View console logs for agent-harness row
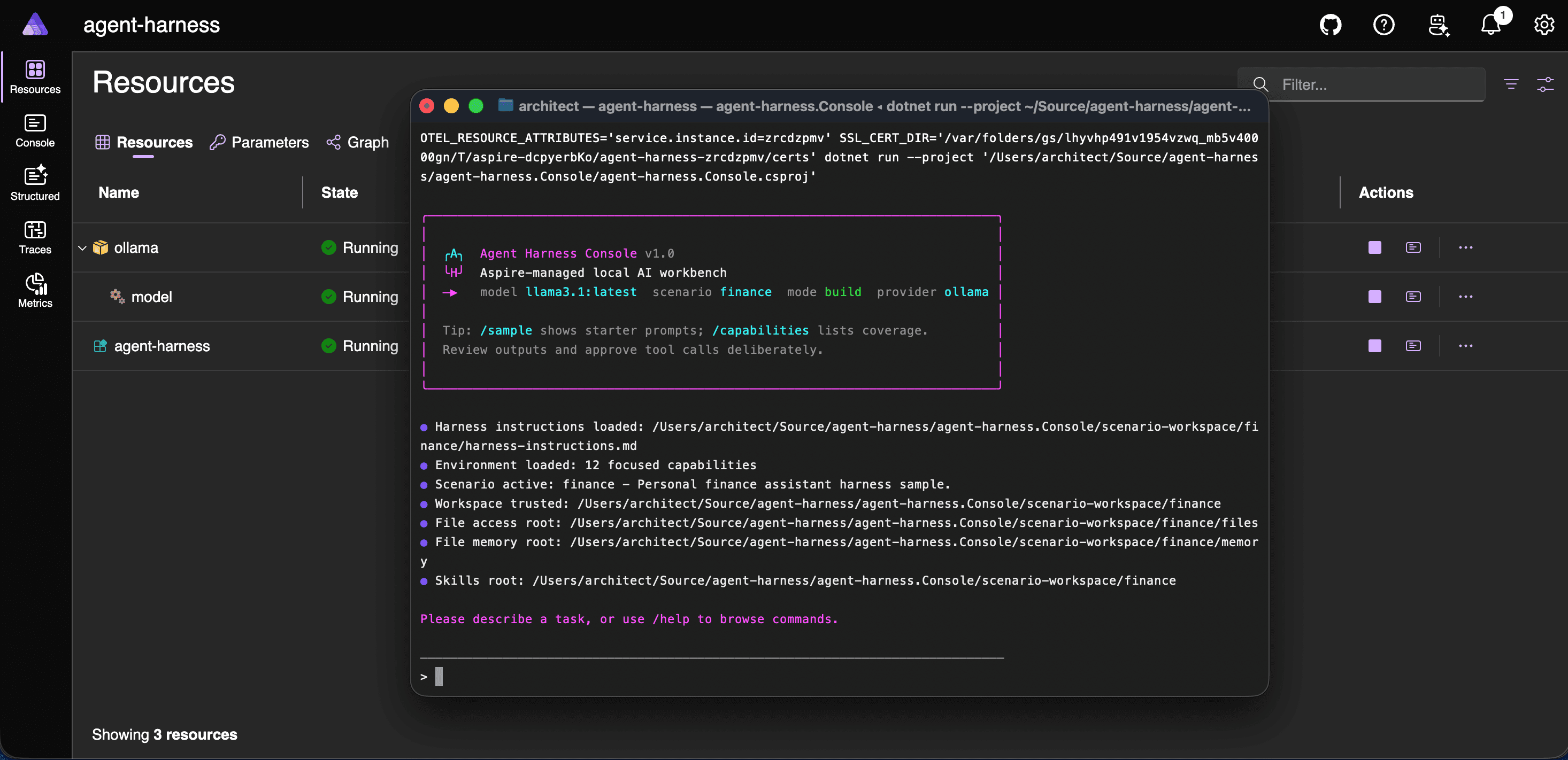Image resolution: width=1568 pixels, height=760 pixels. click(x=1413, y=346)
